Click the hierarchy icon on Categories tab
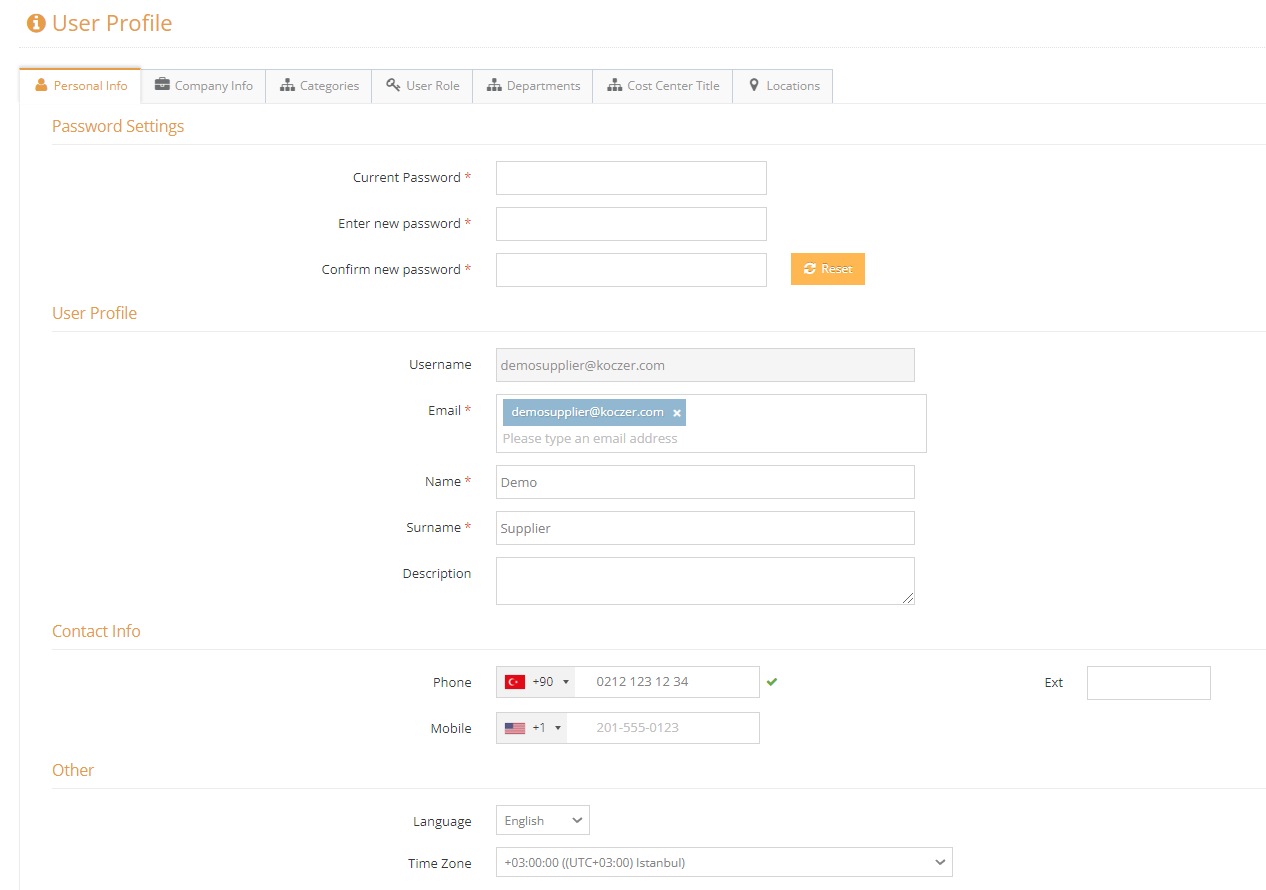The height and width of the screenshot is (890, 1266). [x=287, y=86]
